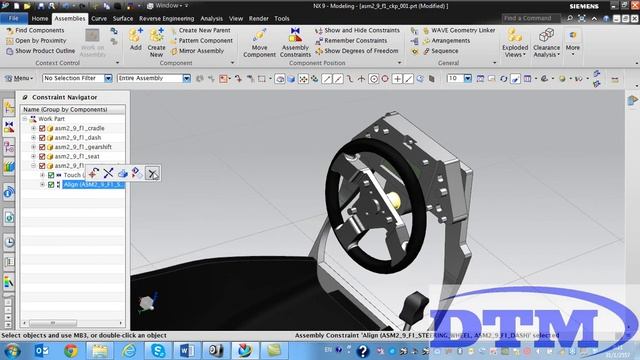The width and height of the screenshot is (640, 360).
Task: Uncheck the asm2_9_f1_cradle checkbox
Action: click(42, 128)
